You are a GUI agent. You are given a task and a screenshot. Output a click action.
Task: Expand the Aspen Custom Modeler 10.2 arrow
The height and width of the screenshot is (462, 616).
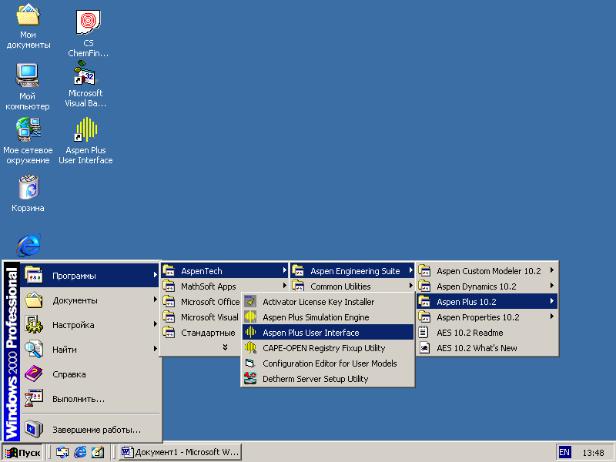tap(552, 270)
